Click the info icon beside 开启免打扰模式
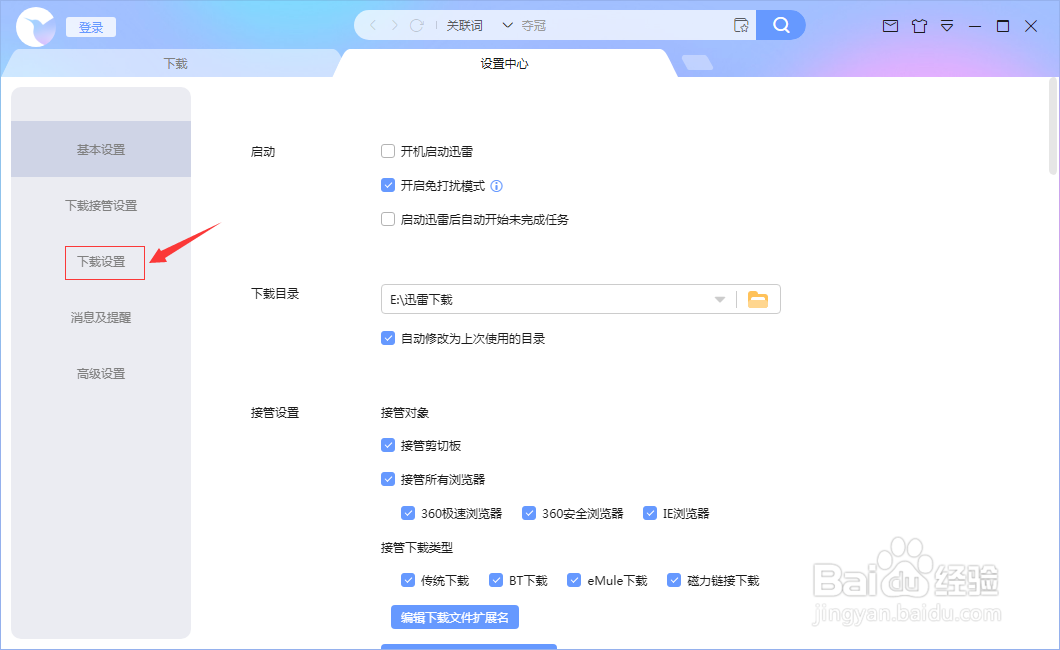This screenshot has width=1060, height=650. click(x=497, y=185)
